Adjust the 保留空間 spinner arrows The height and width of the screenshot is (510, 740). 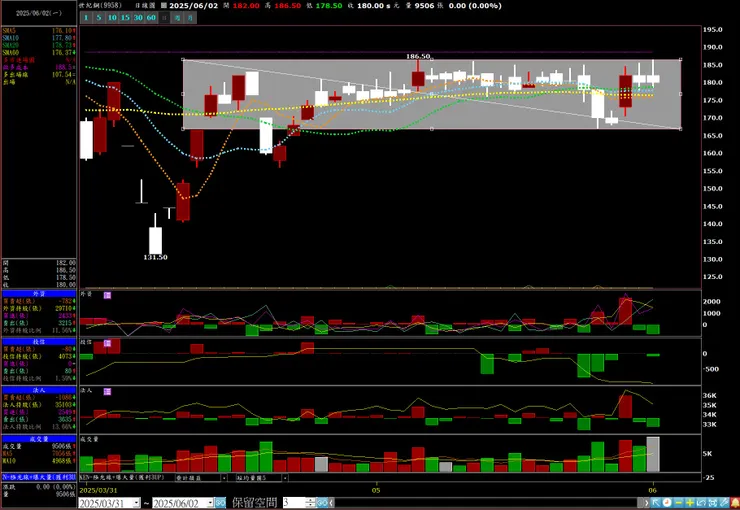click(310, 503)
